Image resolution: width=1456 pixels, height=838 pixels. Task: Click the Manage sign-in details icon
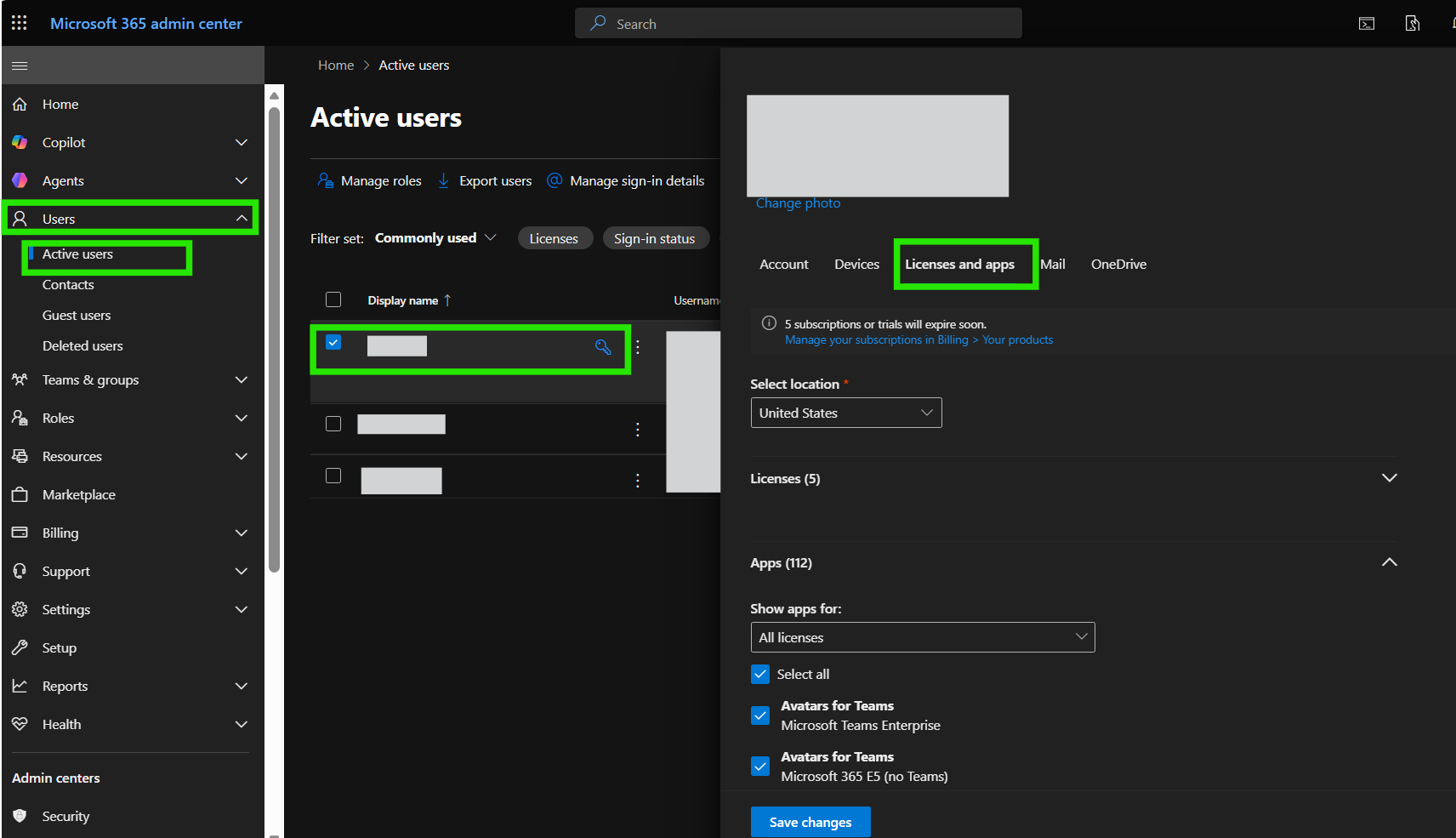point(555,180)
